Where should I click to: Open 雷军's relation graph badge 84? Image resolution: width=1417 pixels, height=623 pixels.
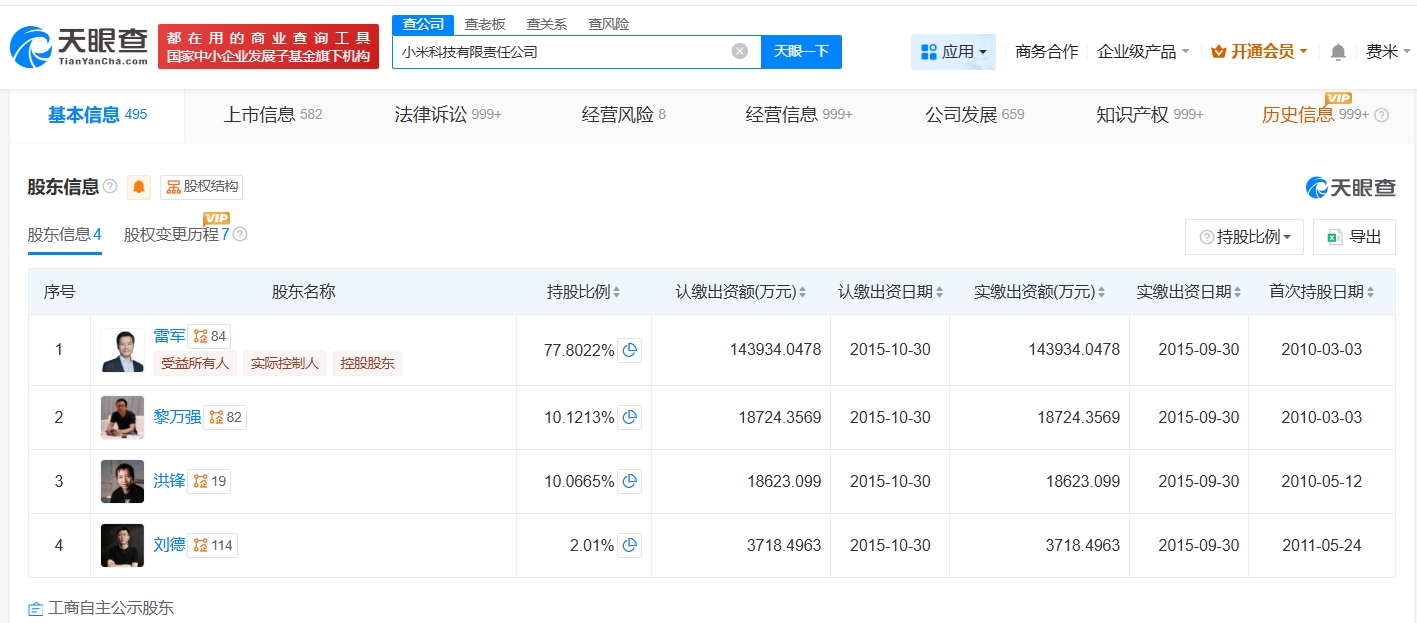210,337
